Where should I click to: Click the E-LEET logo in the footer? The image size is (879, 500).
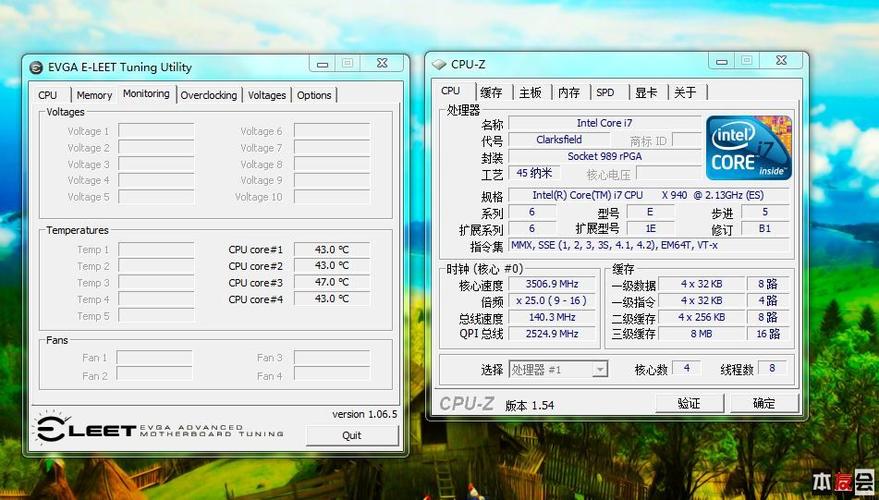[x=158, y=429]
